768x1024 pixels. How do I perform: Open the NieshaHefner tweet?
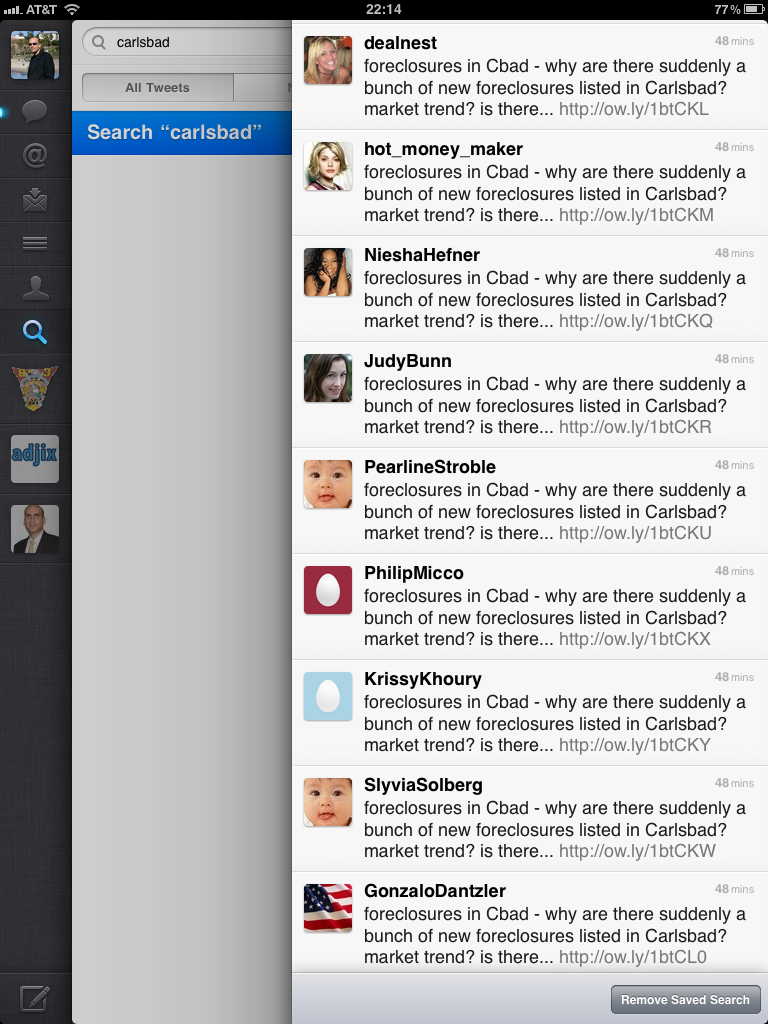pyautogui.click(x=530, y=289)
